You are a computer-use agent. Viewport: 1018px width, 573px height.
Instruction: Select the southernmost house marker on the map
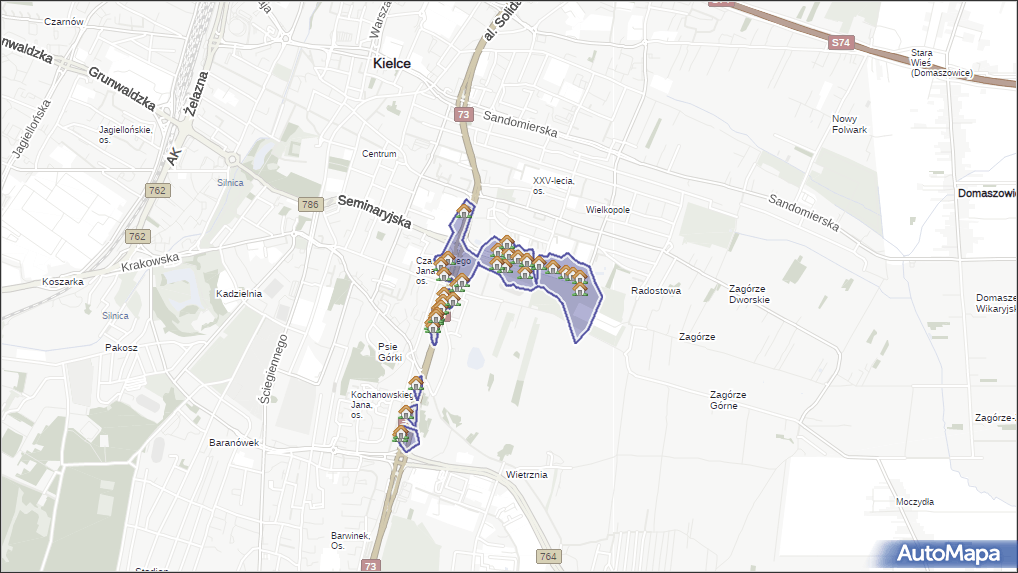point(401,434)
